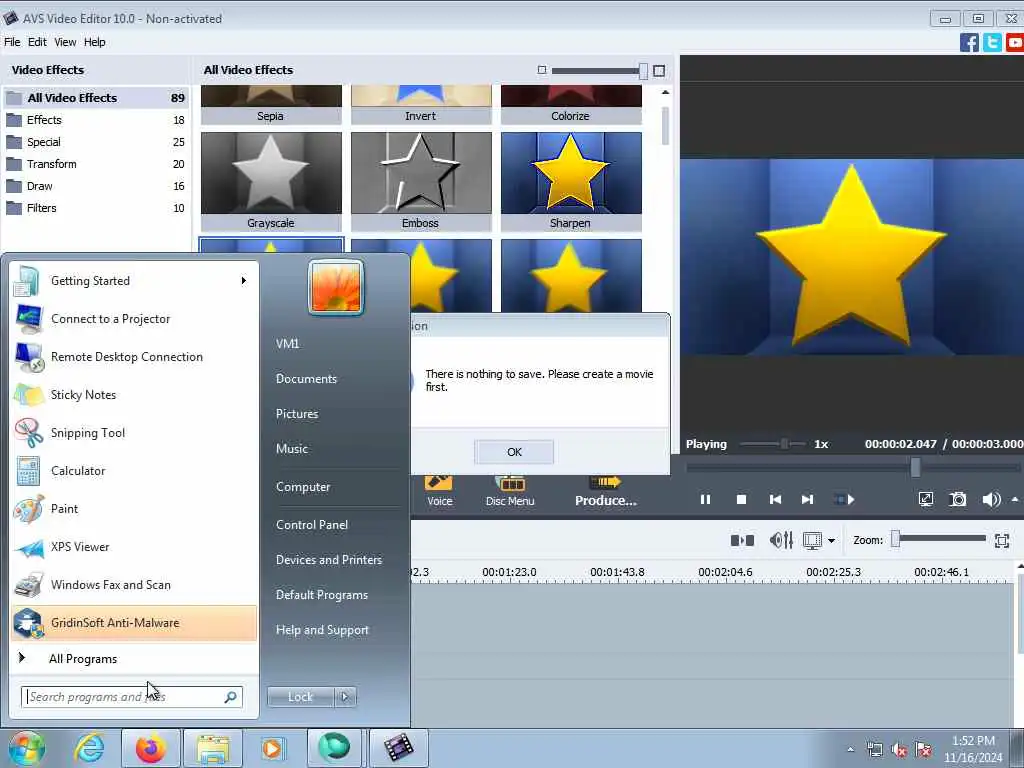Open the Documents link
This screenshot has width=1024, height=768.
(x=306, y=379)
